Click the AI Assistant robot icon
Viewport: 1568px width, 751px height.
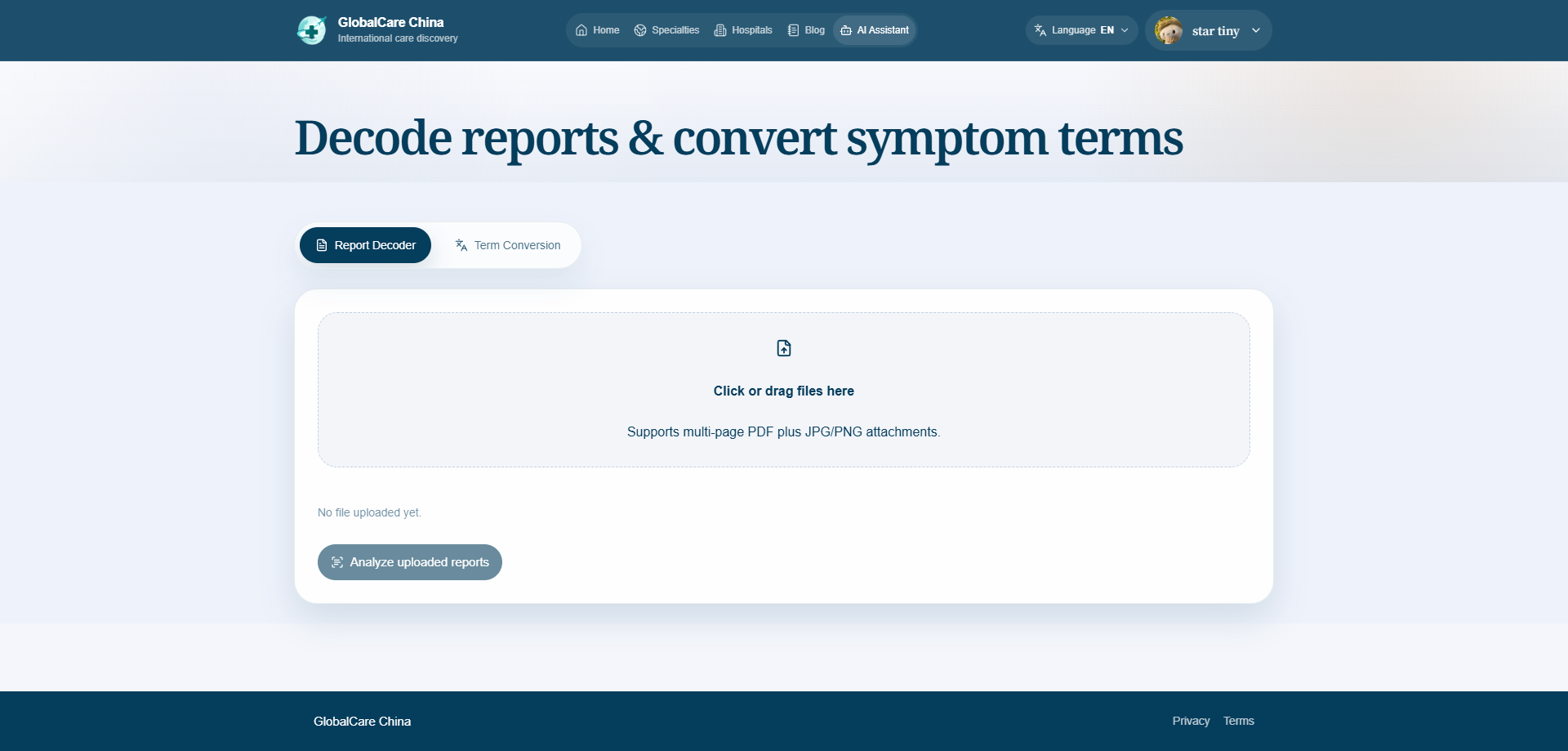tap(846, 30)
